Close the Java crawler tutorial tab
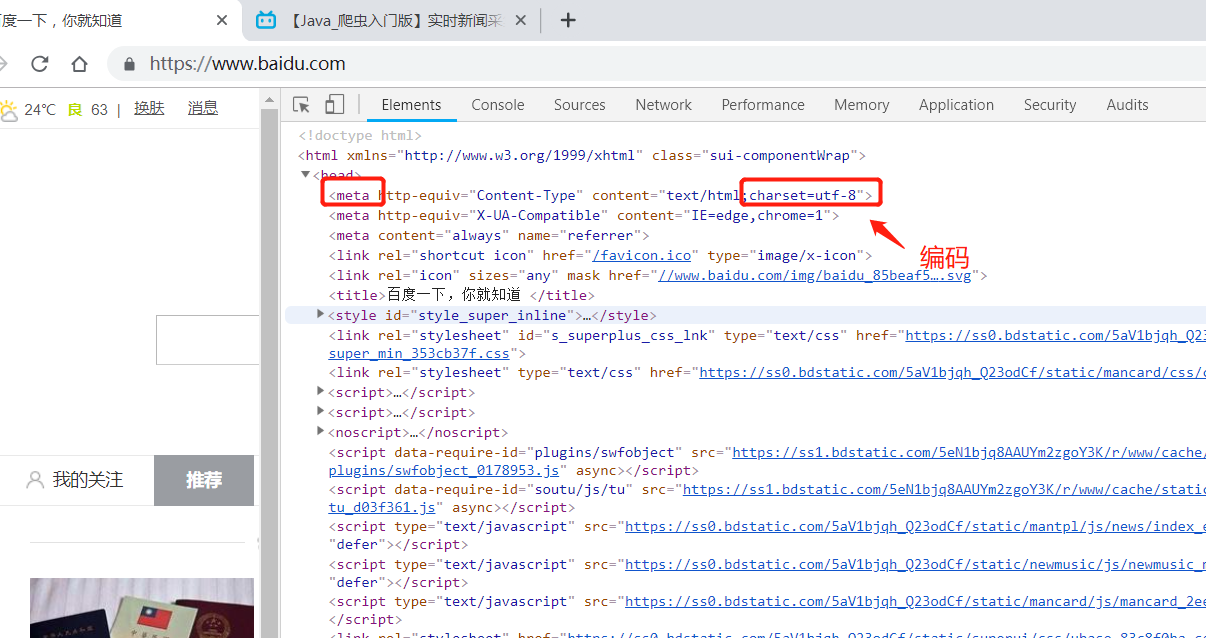The width and height of the screenshot is (1206, 638). pyautogui.click(x=522, y=20)
